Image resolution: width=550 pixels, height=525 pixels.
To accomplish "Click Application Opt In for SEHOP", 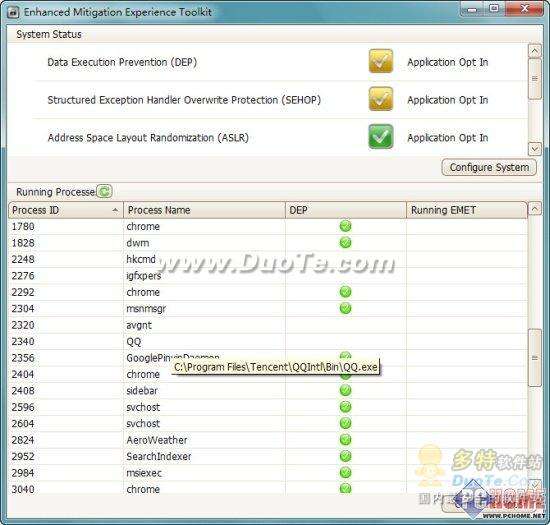I will click(448, 100).
